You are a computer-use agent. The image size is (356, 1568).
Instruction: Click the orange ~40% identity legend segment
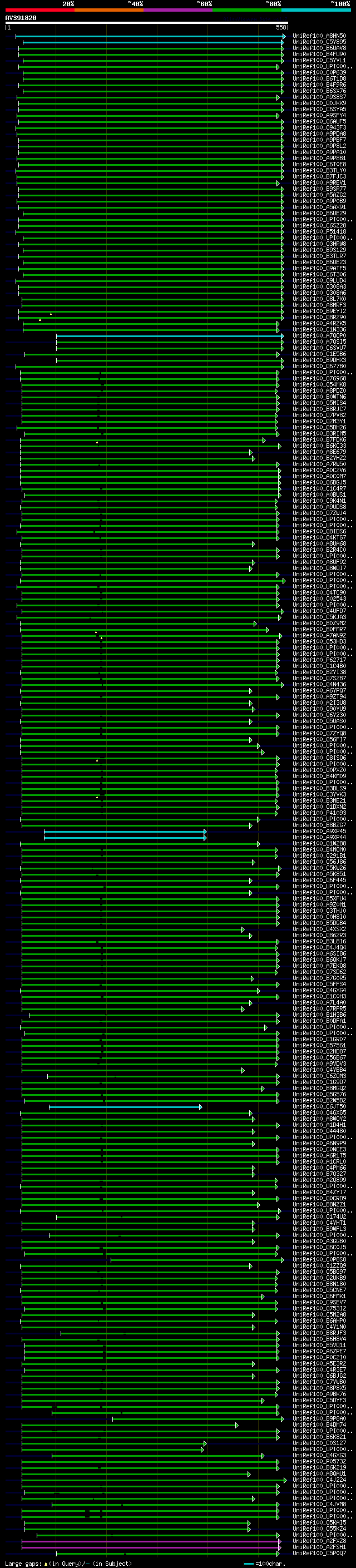point(110,10)
